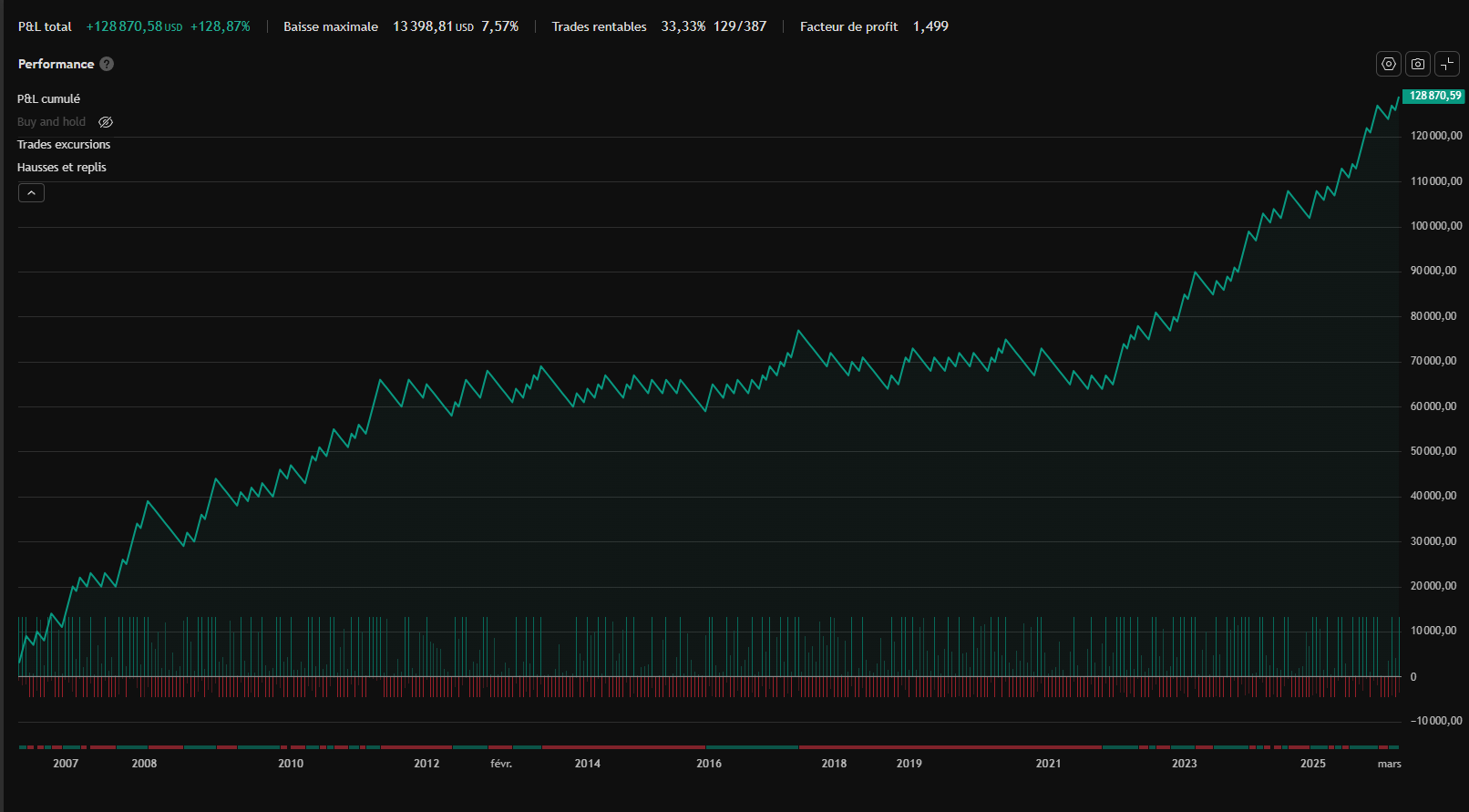Show Buy and hold via crossed-eye icon
Screen dimensions: 1469x812
click(106, 122)
